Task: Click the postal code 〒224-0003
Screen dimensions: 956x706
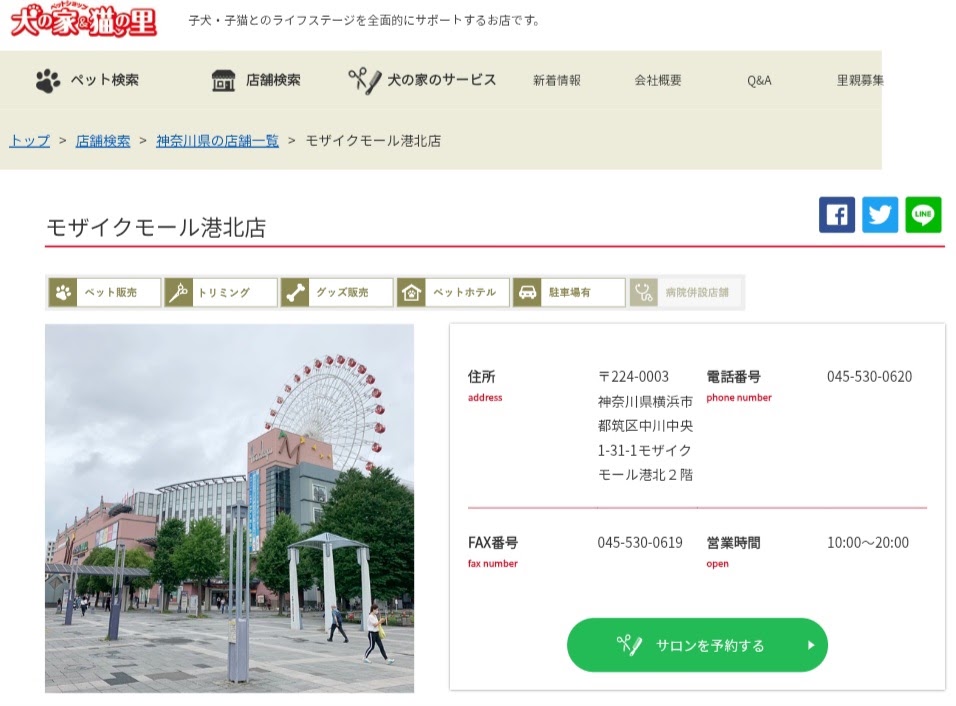Action: pyautogui.click(x=633, y=377)
